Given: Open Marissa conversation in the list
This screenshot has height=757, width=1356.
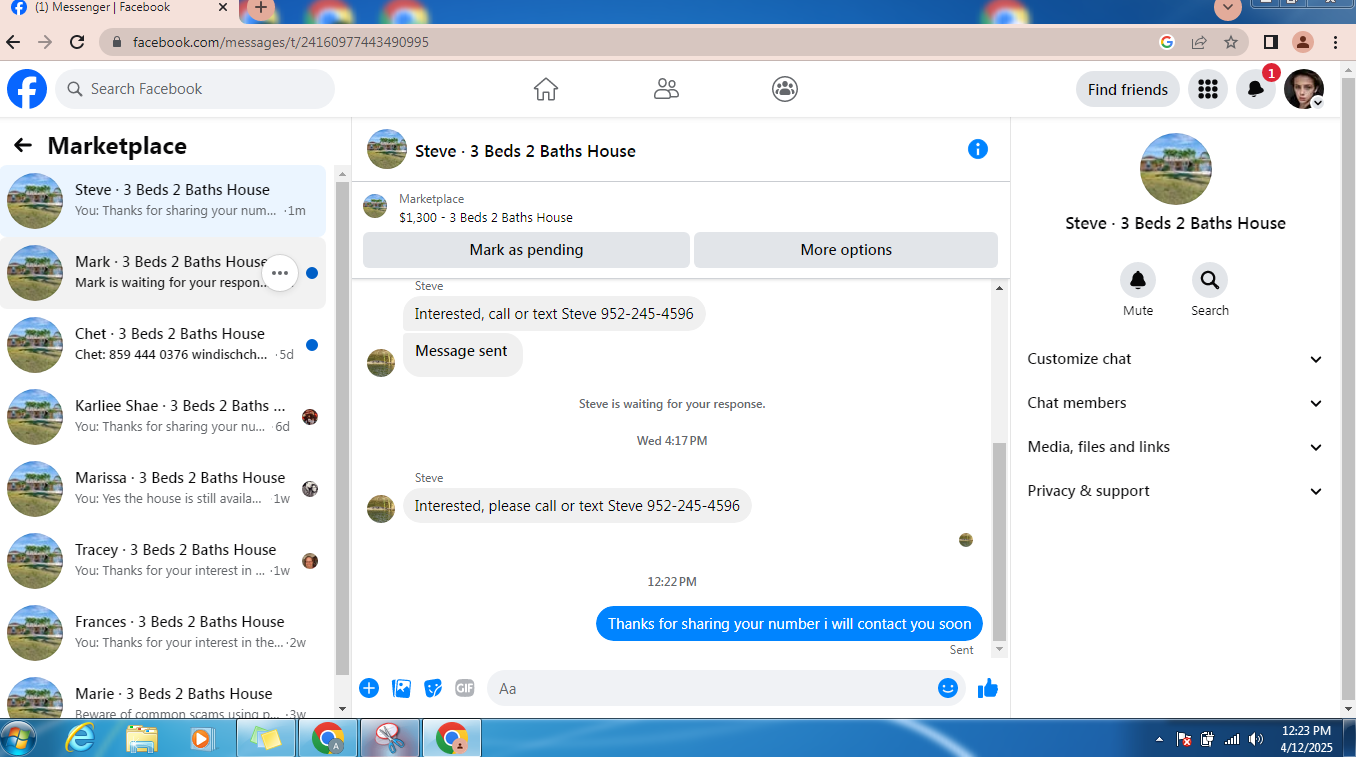Looking at the screenshot, I should pos(163,489).
